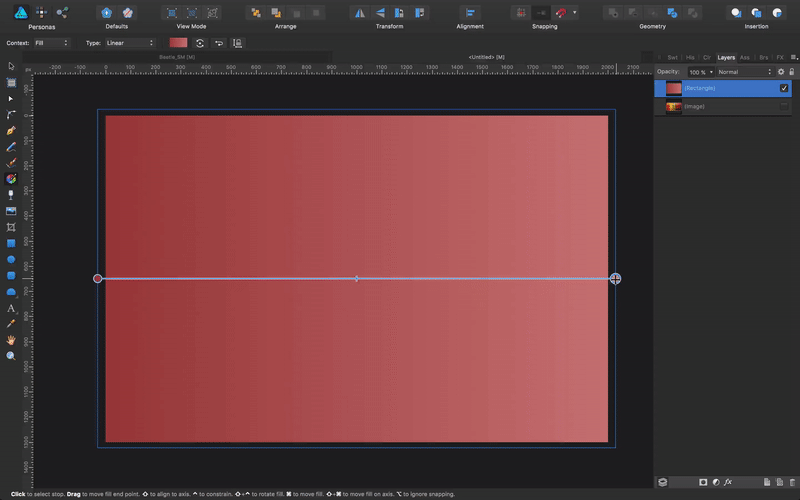800x500 pixels.
Task: Switch to the Pixel Persona
Action: (x=41, y=12)
